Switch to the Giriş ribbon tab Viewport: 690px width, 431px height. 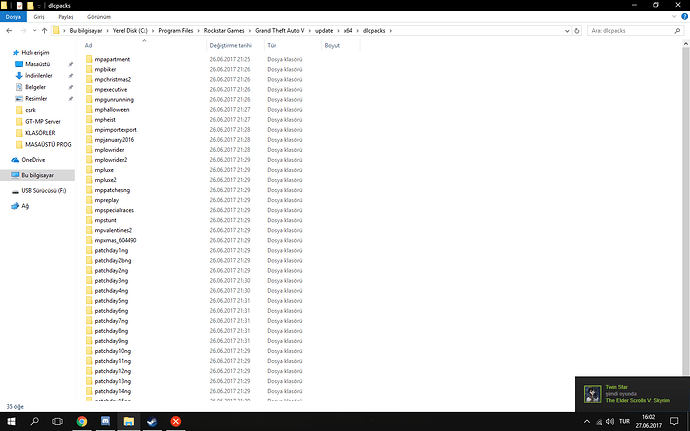(x=39, y=17)
